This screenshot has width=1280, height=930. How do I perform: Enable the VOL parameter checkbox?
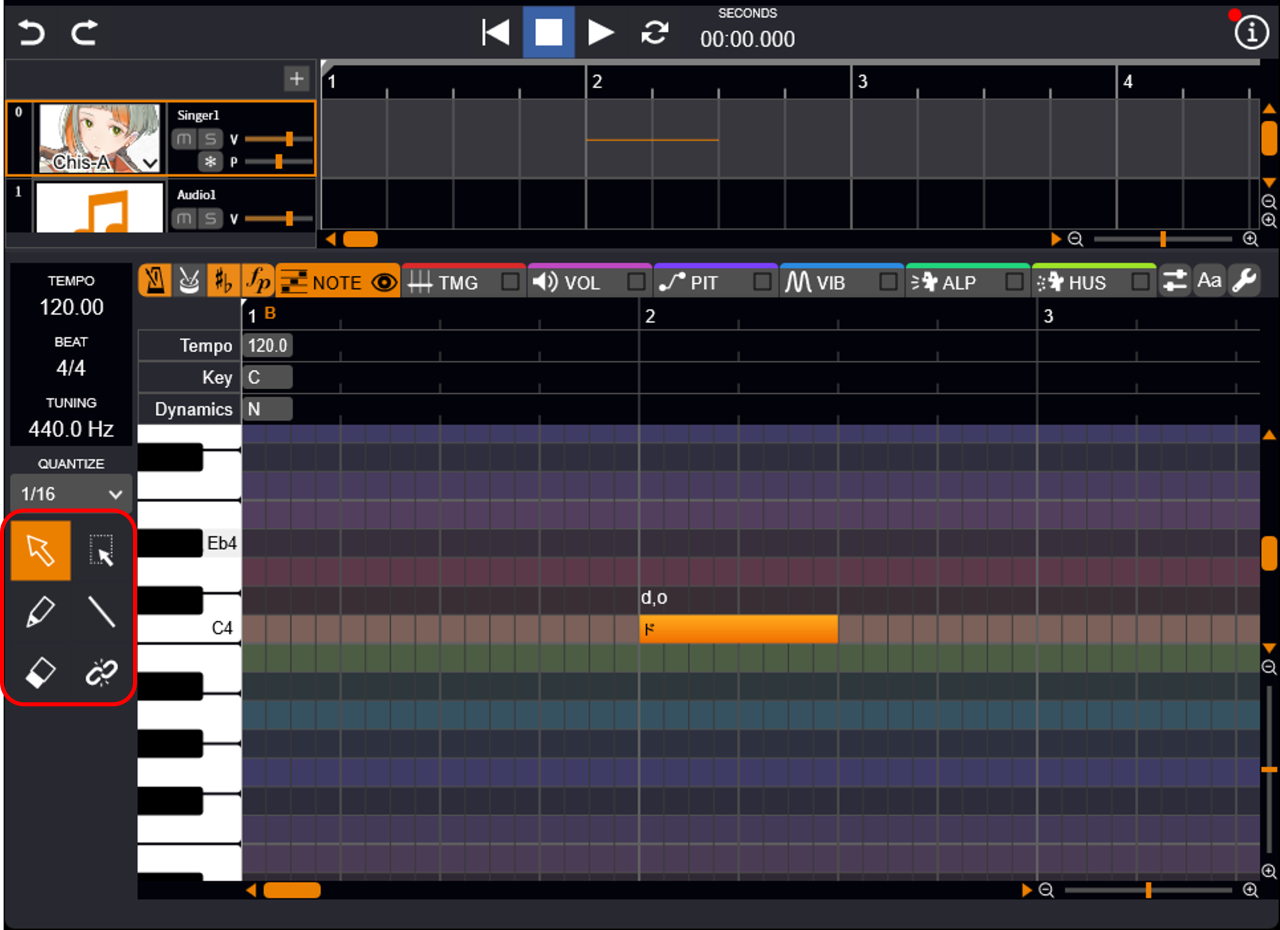click(x=636, y=283)
